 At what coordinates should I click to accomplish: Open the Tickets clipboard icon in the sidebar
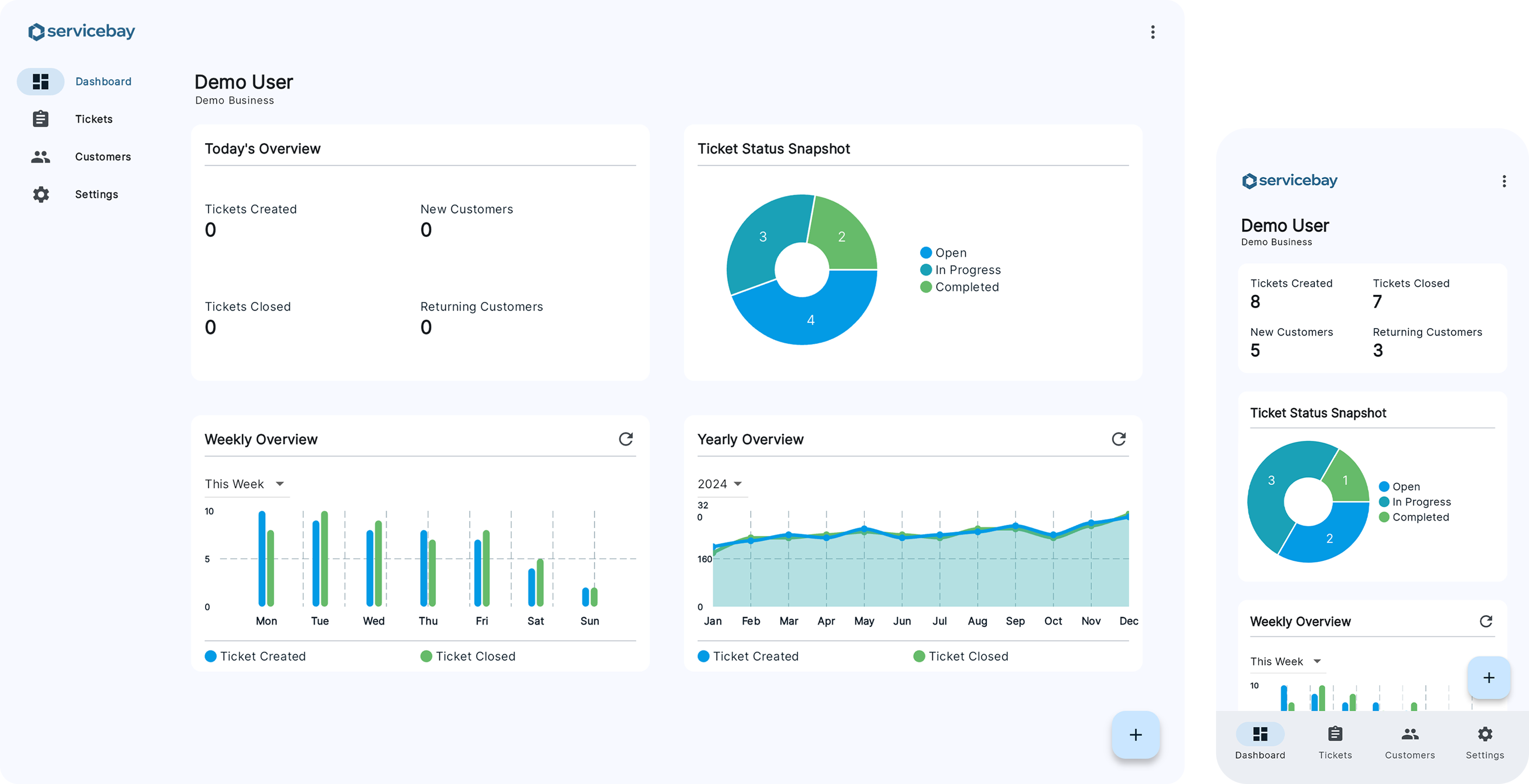[x=40, y=118]
